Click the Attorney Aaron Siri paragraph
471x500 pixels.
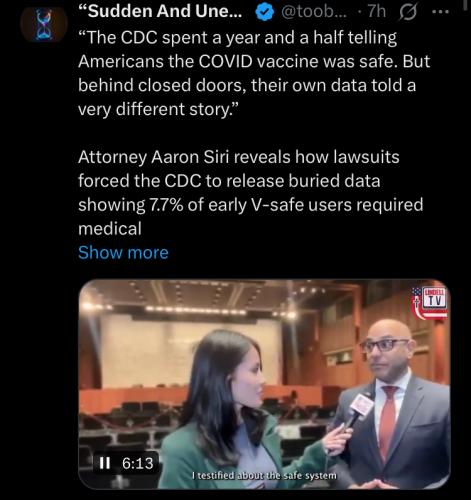[250, 193]
